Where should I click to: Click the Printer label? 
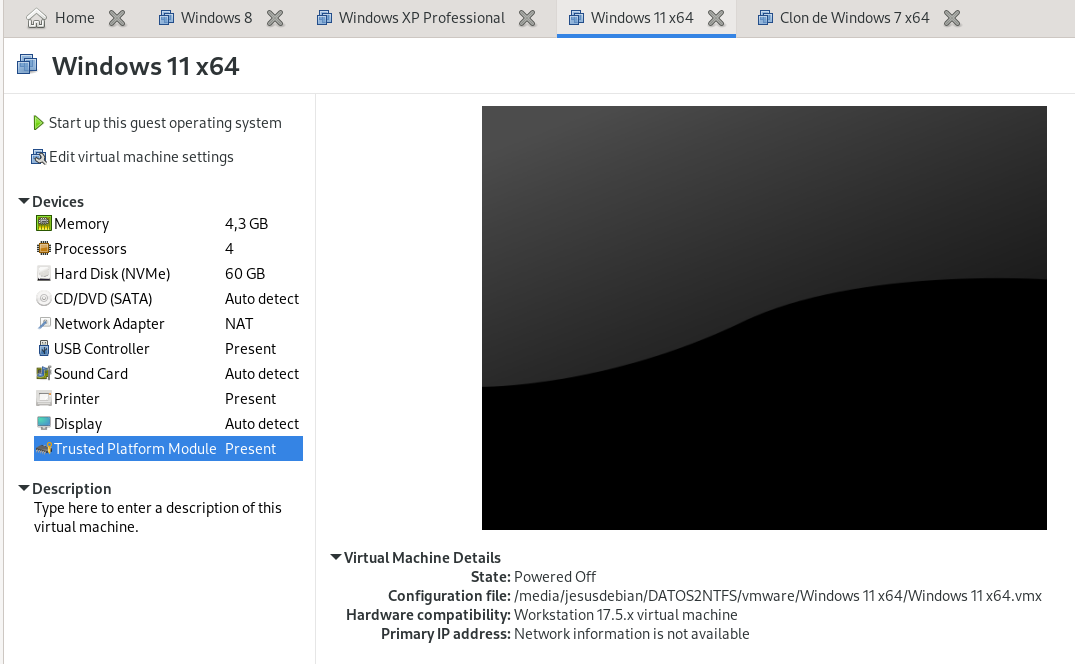[77, 398]
